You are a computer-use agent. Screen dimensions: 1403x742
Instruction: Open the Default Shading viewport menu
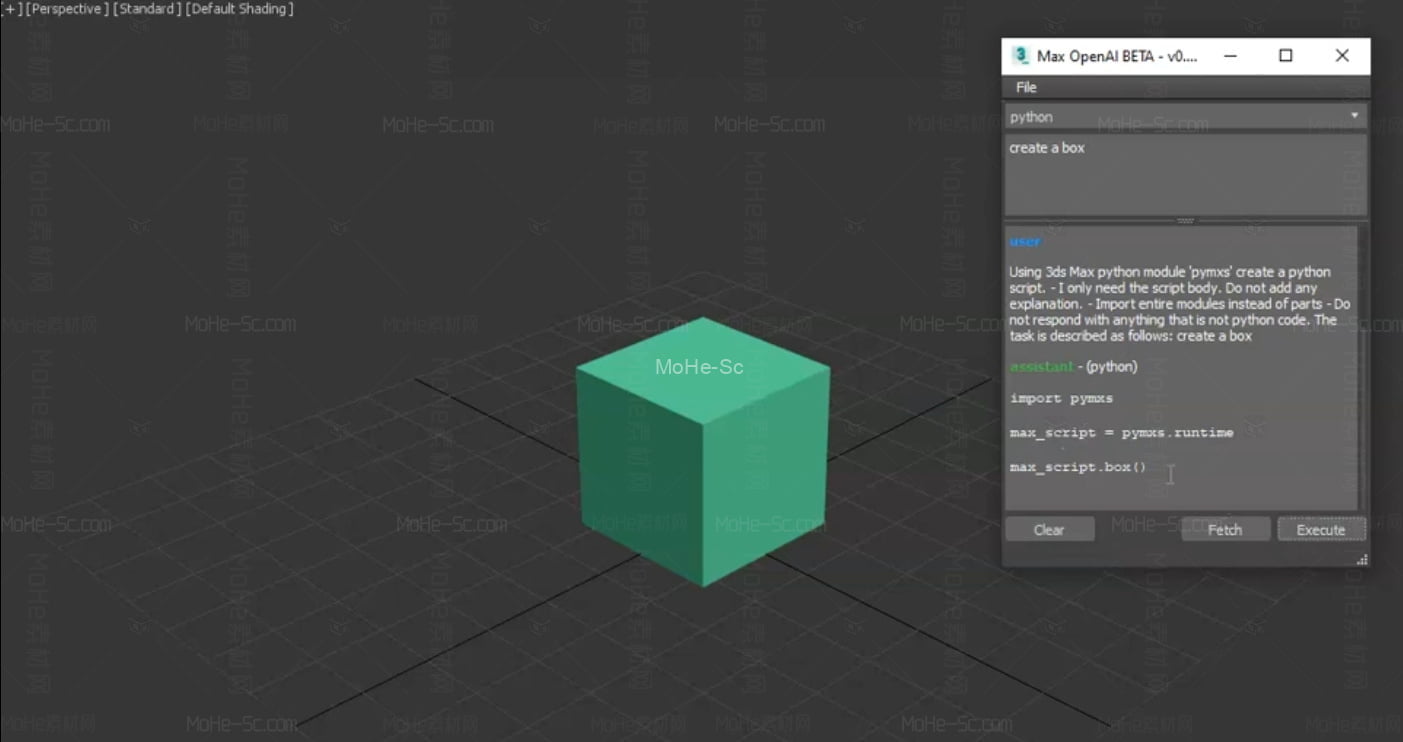[x=240, y=9]
